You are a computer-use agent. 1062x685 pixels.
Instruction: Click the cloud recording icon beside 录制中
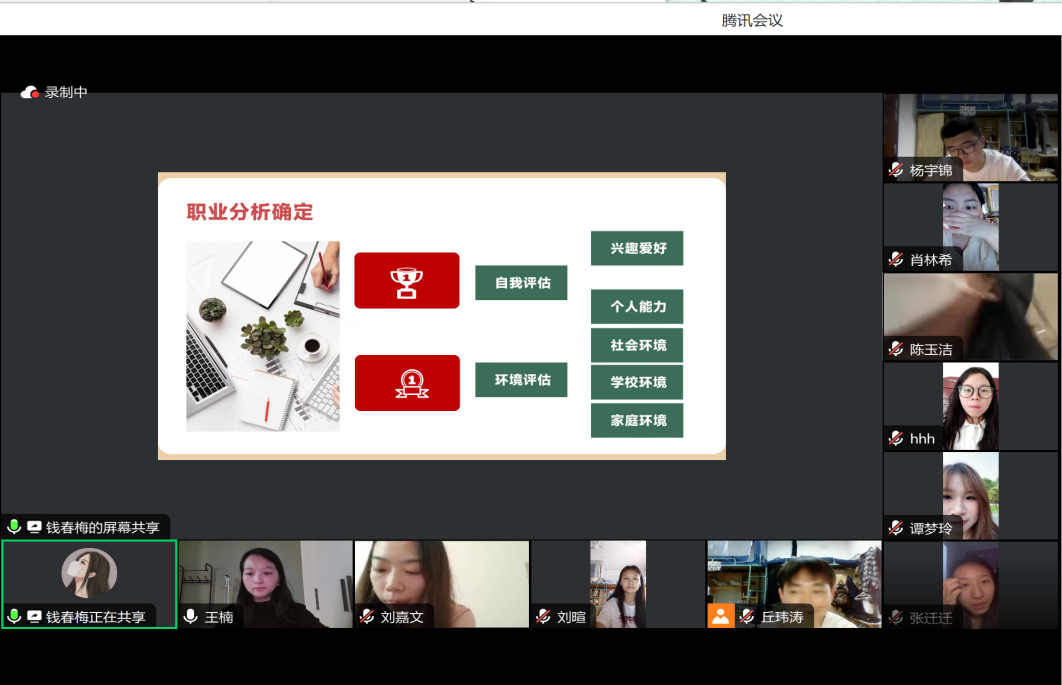pyautogui.click(x=30, y=92)
